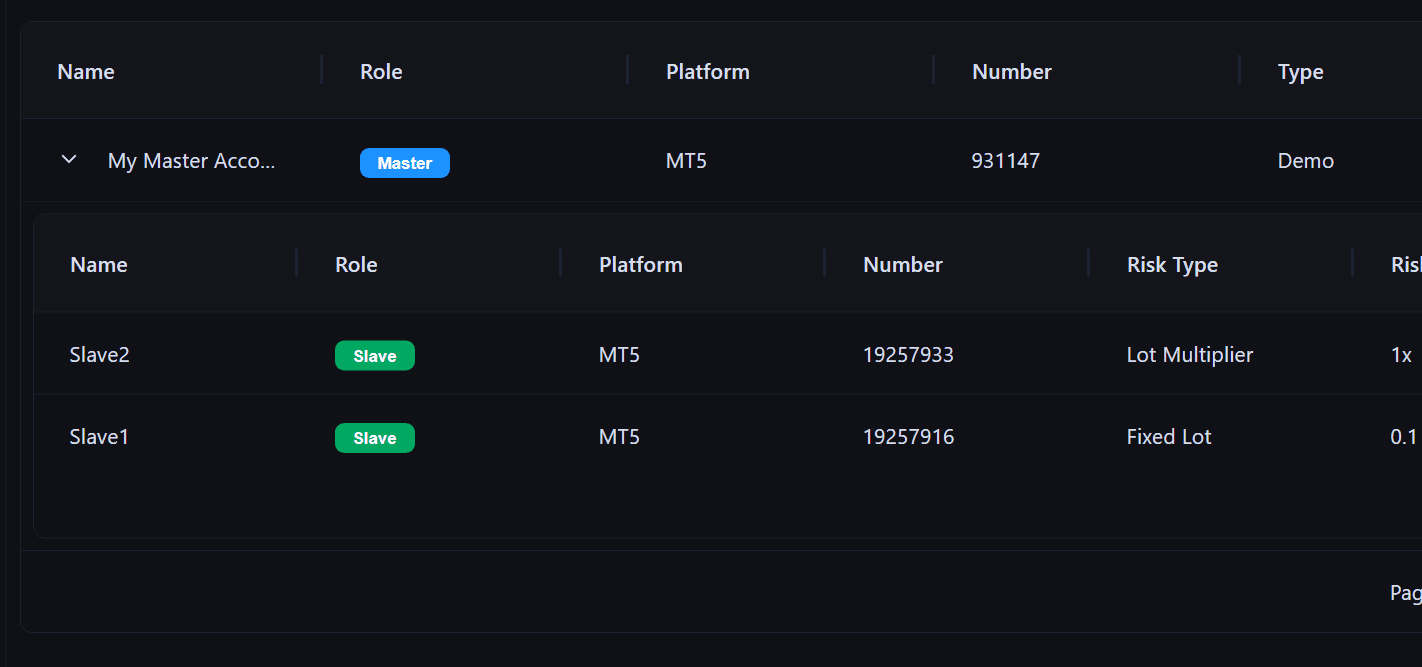Click the outer table Number column header

[x=1011, y=72]
